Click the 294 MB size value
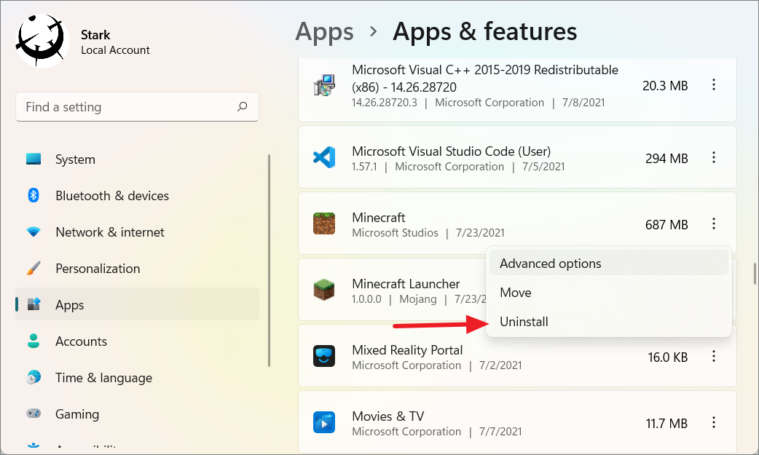Screen dimensions: 759x455 [x=666, y=158]
